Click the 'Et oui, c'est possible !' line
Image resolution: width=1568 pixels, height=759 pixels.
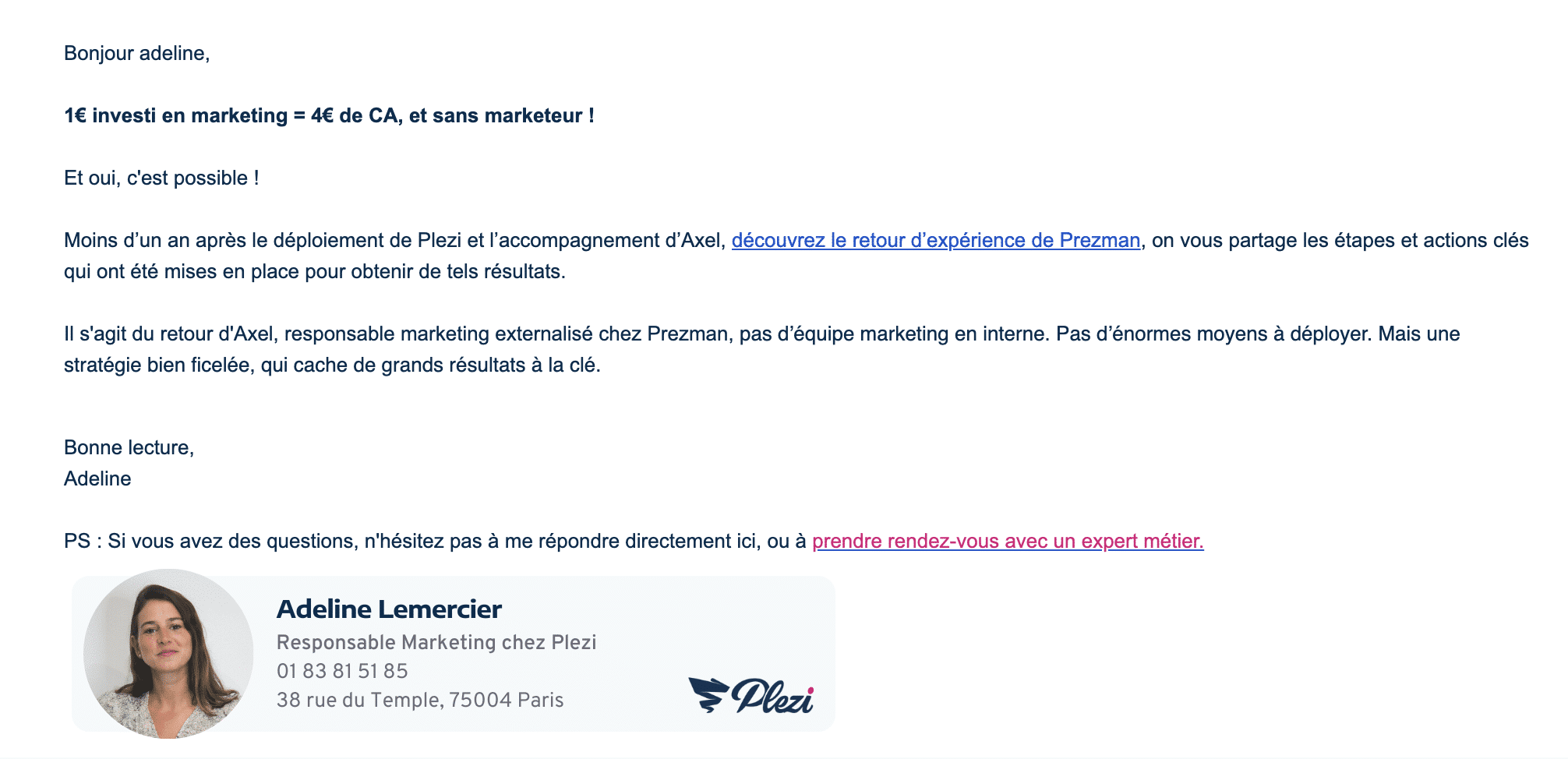(x=161, y=178)
